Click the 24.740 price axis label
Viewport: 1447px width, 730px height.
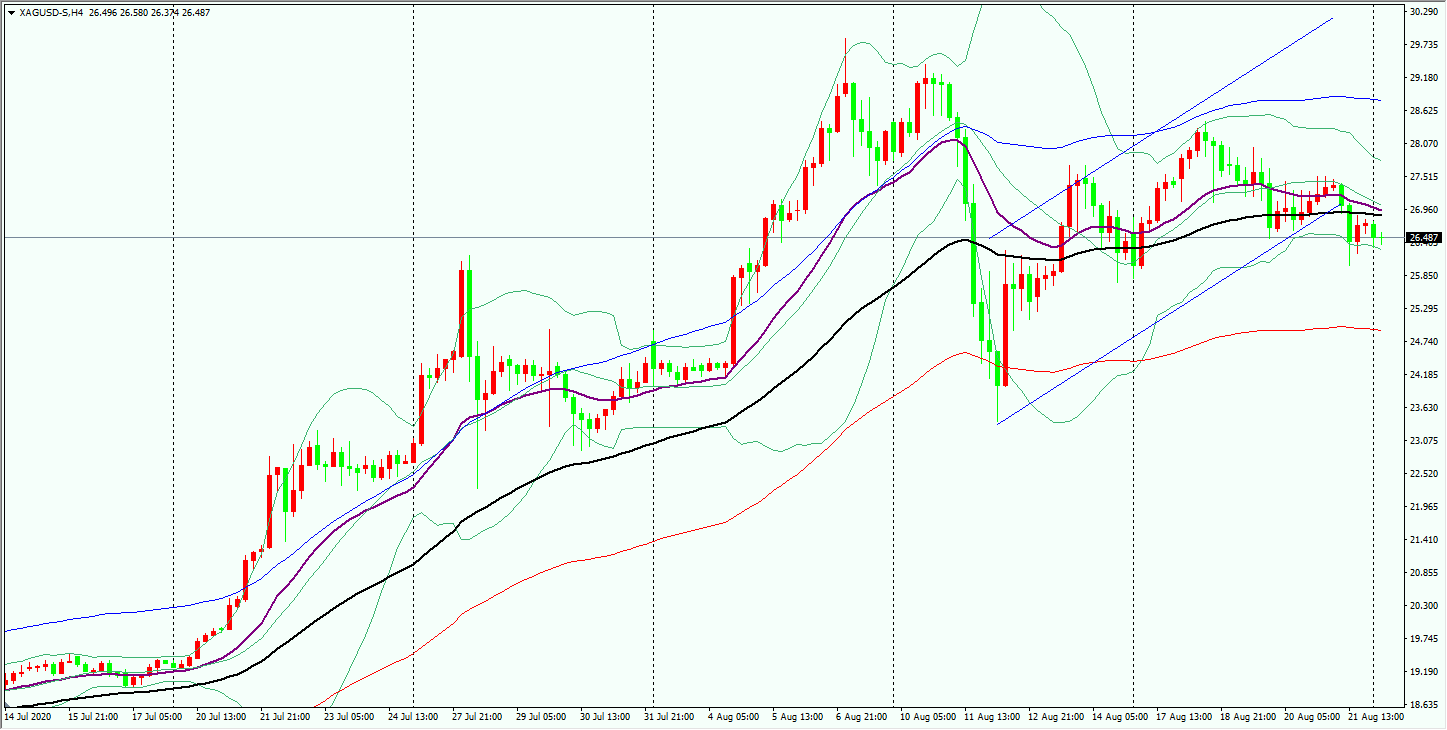point(1423,342)
